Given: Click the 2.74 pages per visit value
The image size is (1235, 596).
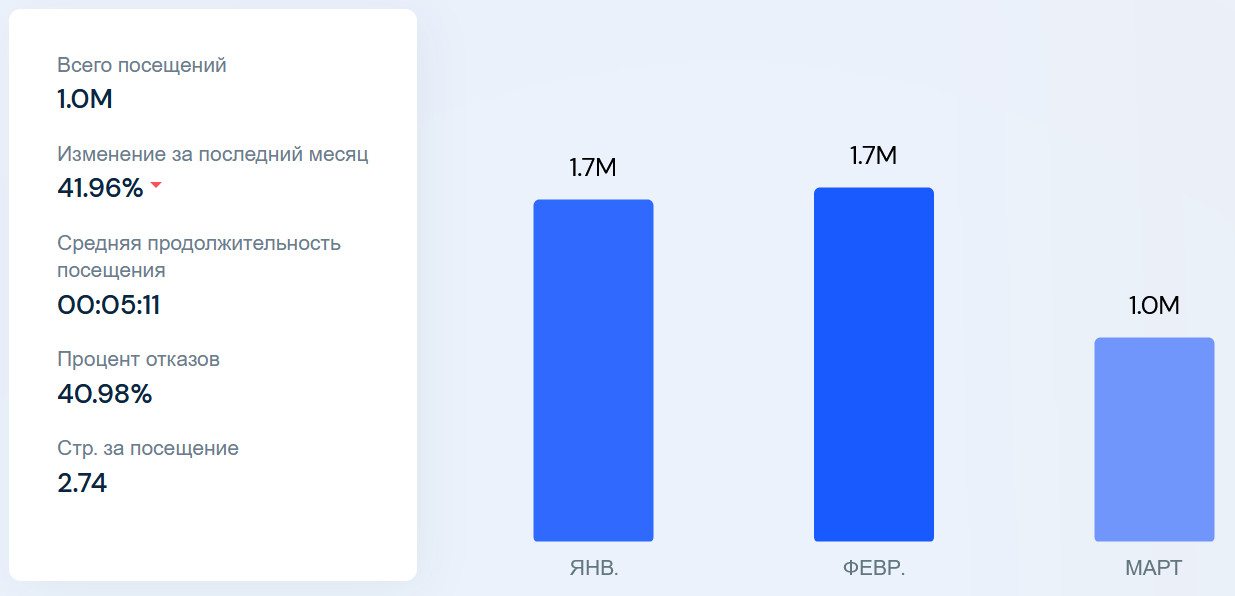Looking at the screenshot, I should click(82, 483).
